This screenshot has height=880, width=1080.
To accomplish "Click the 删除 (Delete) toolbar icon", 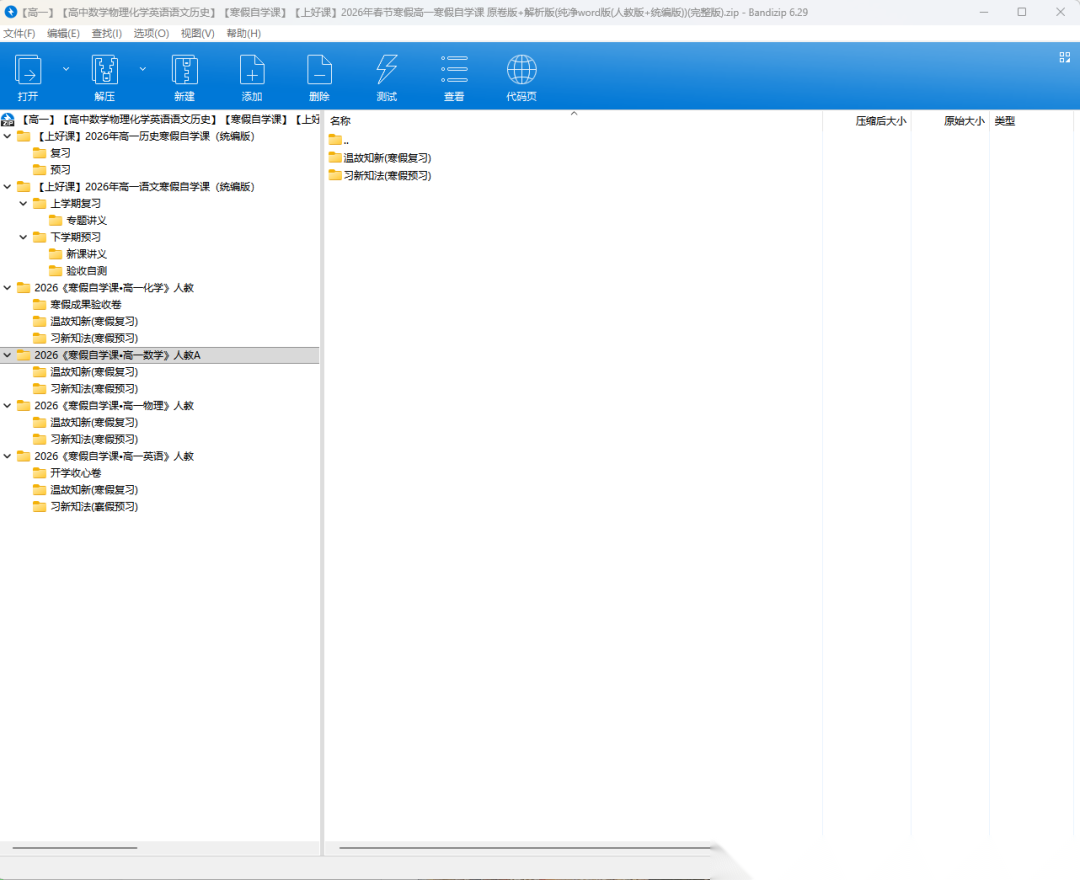I will 319,71.
